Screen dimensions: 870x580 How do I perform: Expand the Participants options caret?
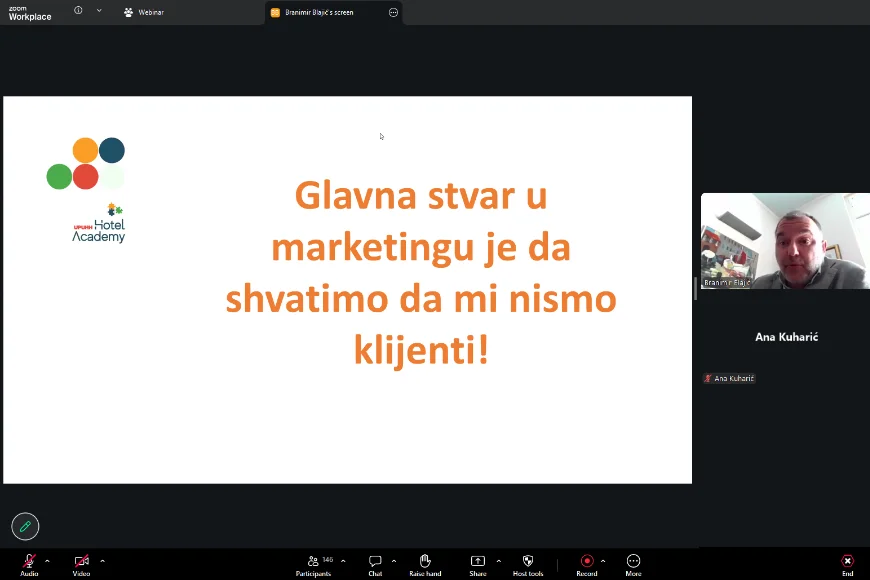[x=344, y=561]
